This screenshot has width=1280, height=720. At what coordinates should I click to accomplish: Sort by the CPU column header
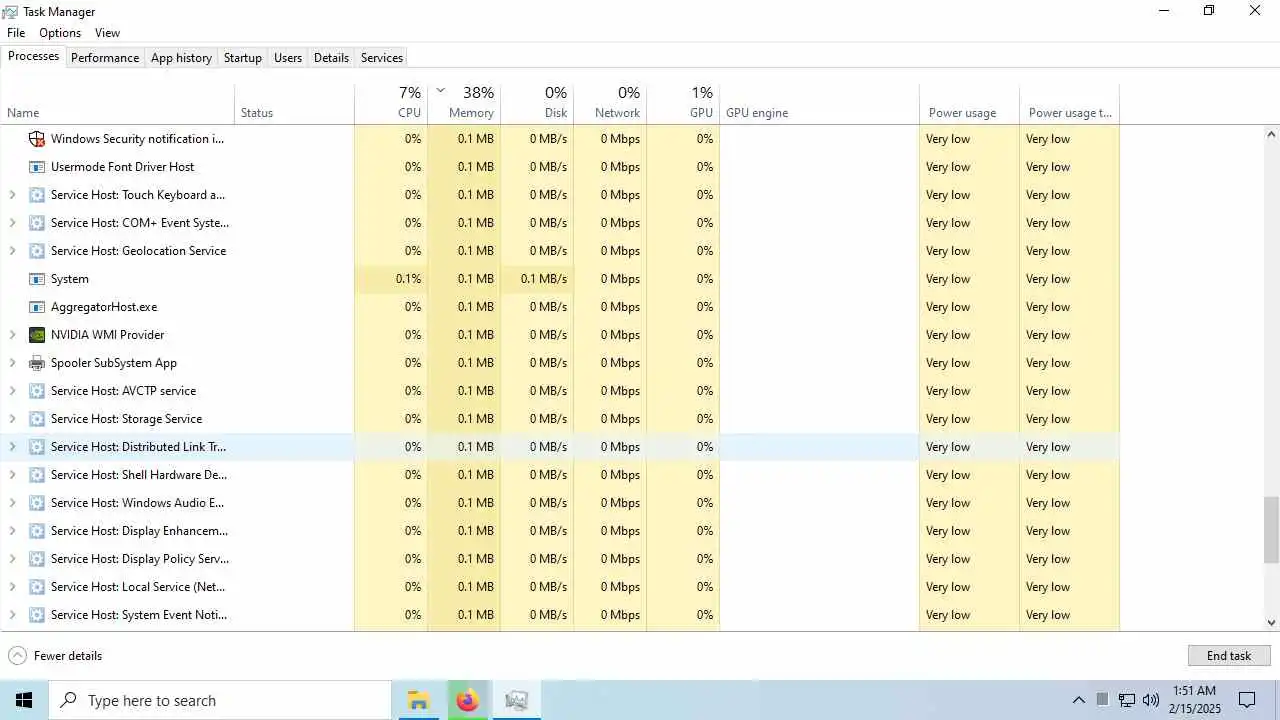[391, 103]
